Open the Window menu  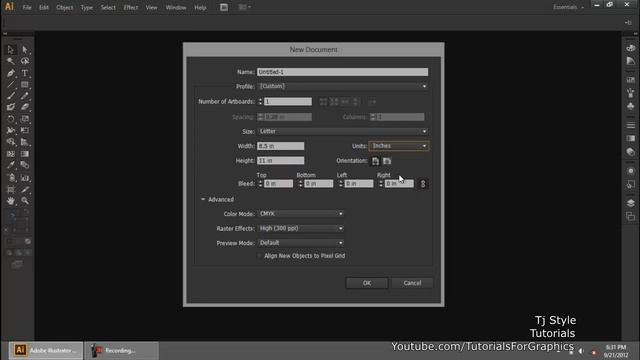pyautogui.click(x=176, y=7)
